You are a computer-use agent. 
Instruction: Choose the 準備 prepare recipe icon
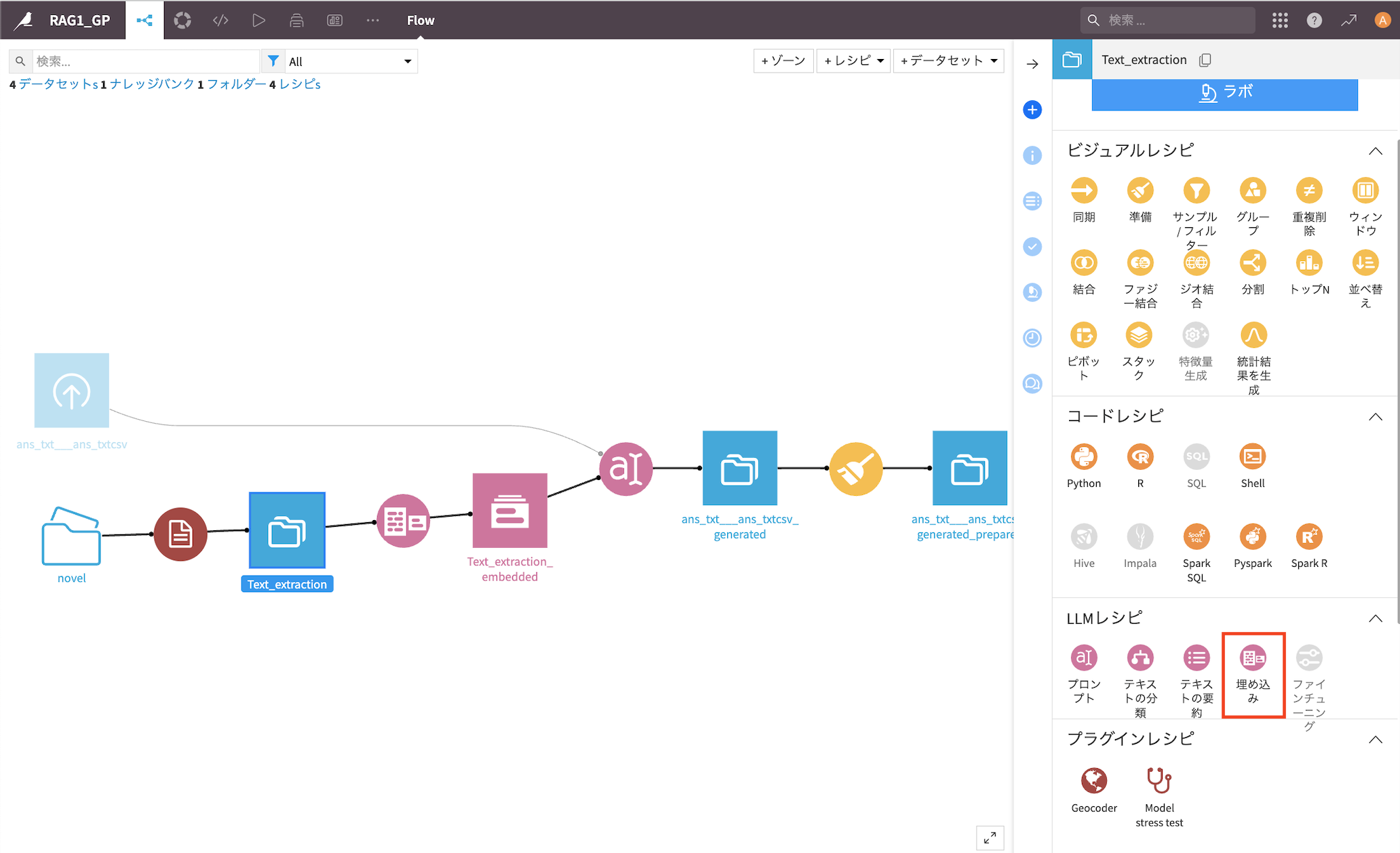pos(1140,191)
